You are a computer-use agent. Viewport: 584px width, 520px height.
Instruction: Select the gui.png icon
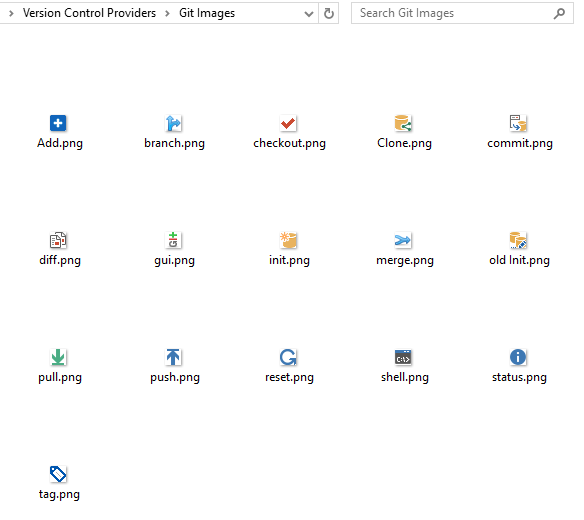(x=173, y=240)
